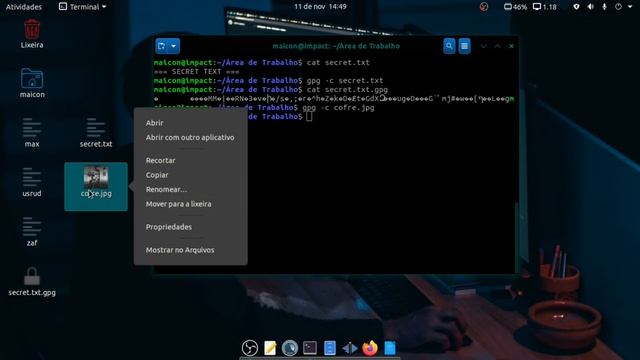Viewport: 640px width, 360px height.
Task: Launch Firefox from the dock
Action: [370, 348]
